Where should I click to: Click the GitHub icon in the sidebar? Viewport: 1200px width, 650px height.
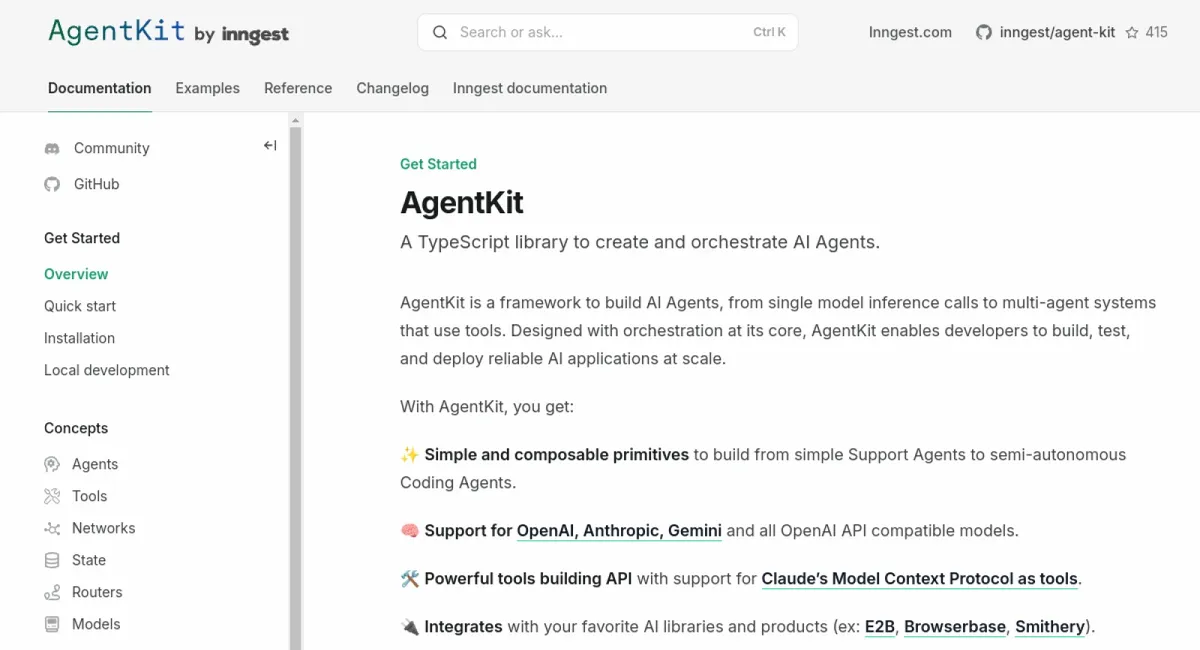[52, 184]
